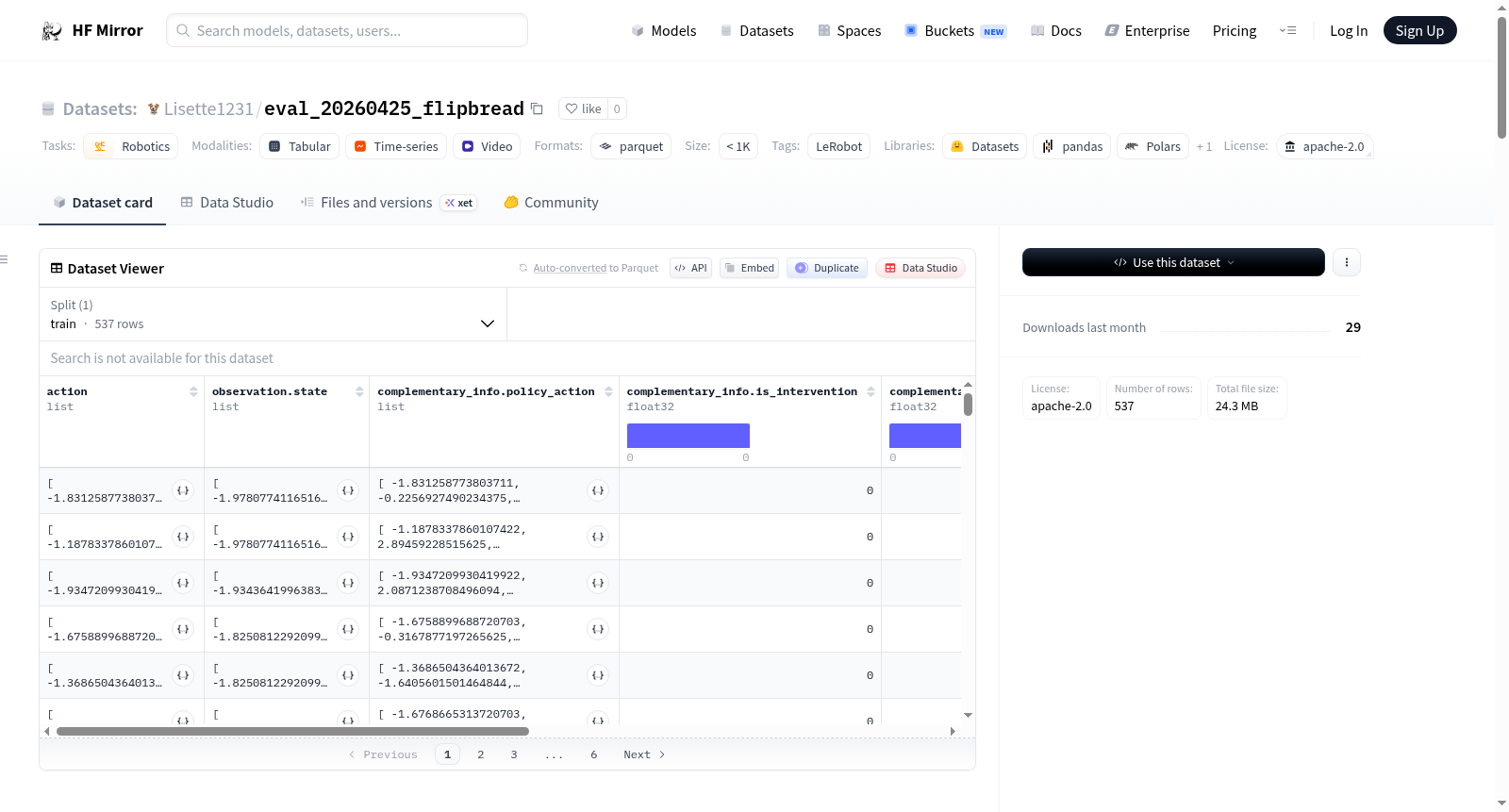The image size is (1509, 812).
Task: Click the Embed button
Action: pyautogui.click(x=750, y=268)
